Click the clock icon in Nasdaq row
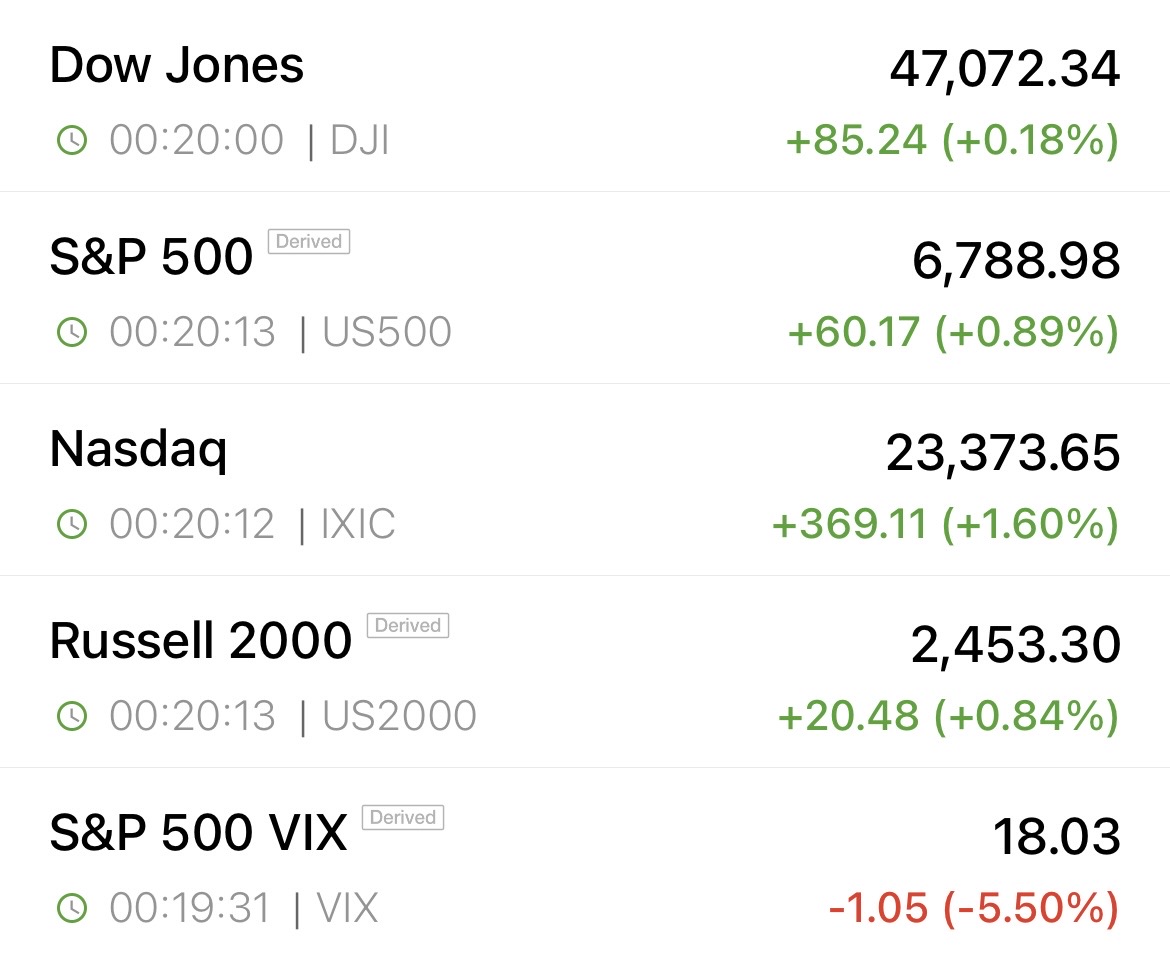This screenshot has width=1170, height=958. click(x=72, y=524)
